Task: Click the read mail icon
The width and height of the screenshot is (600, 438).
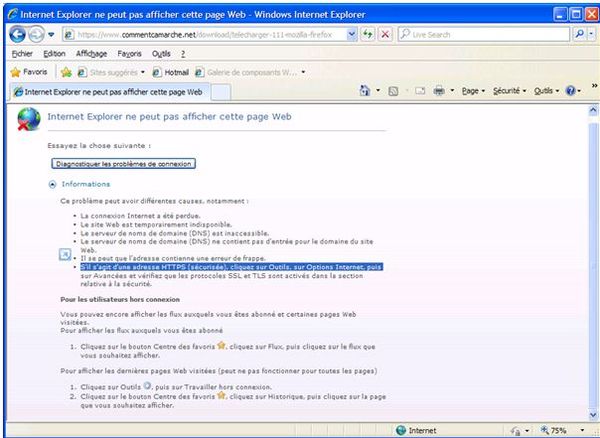Action: pos(420,91)
